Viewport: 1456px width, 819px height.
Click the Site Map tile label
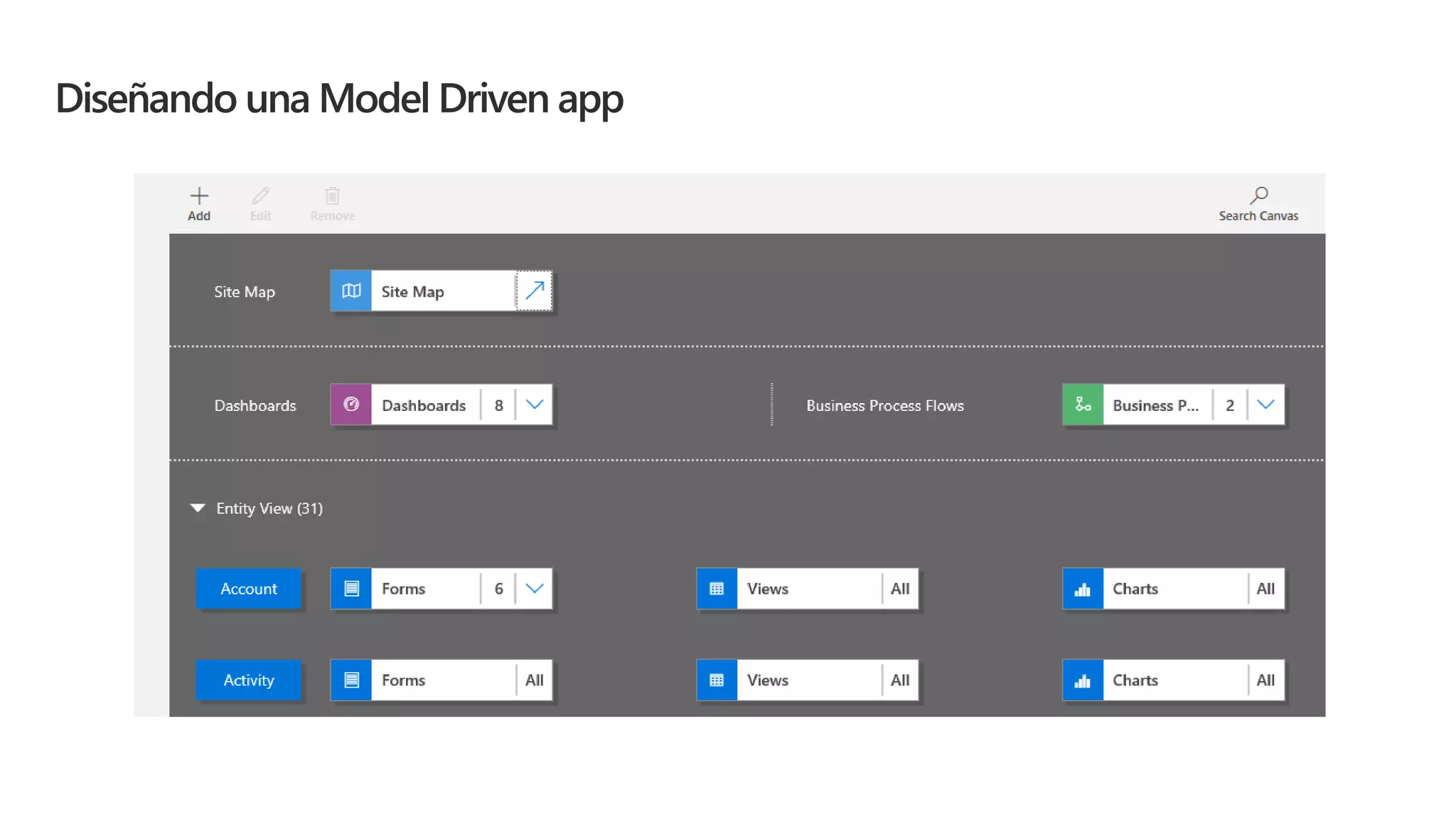(412, 291)
